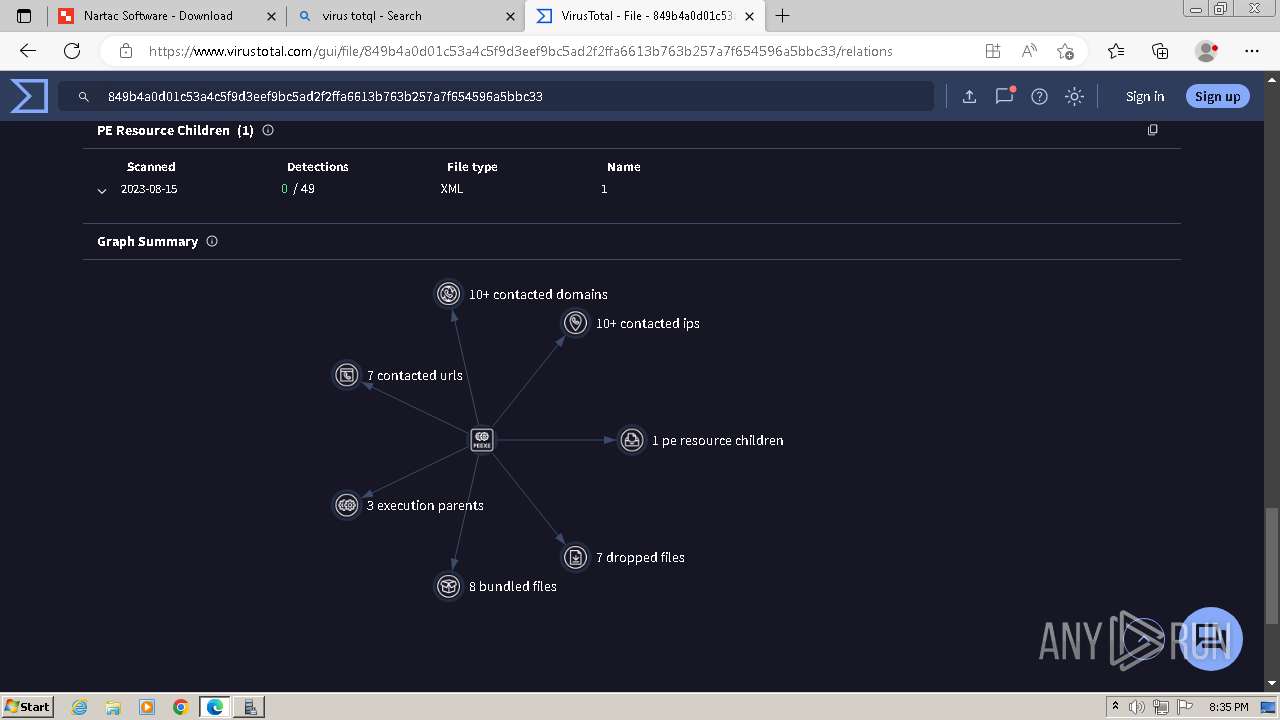Image resolution: width=1280 pixels, height=720 pixels.
Task: Select the central PEEXE file node
Action: 482,439
